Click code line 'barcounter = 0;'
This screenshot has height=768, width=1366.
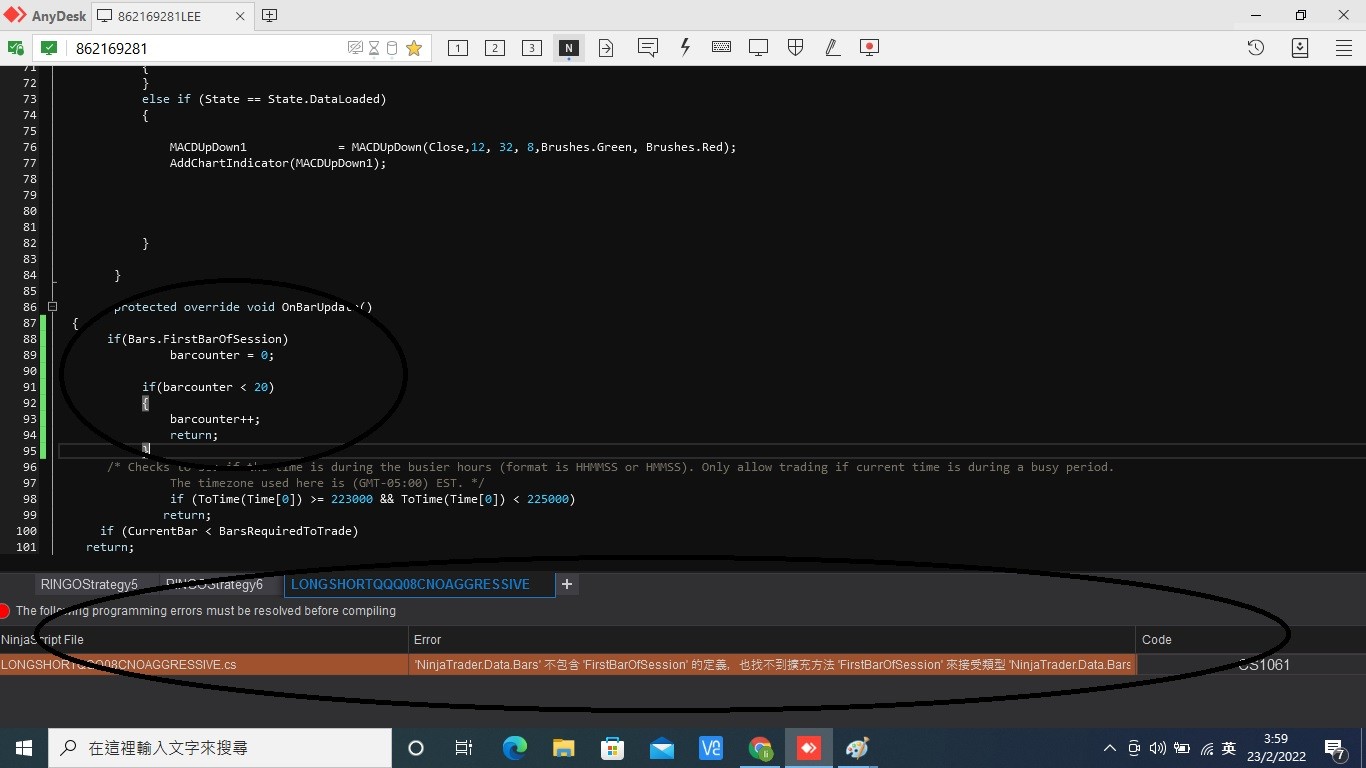(221, 355)
